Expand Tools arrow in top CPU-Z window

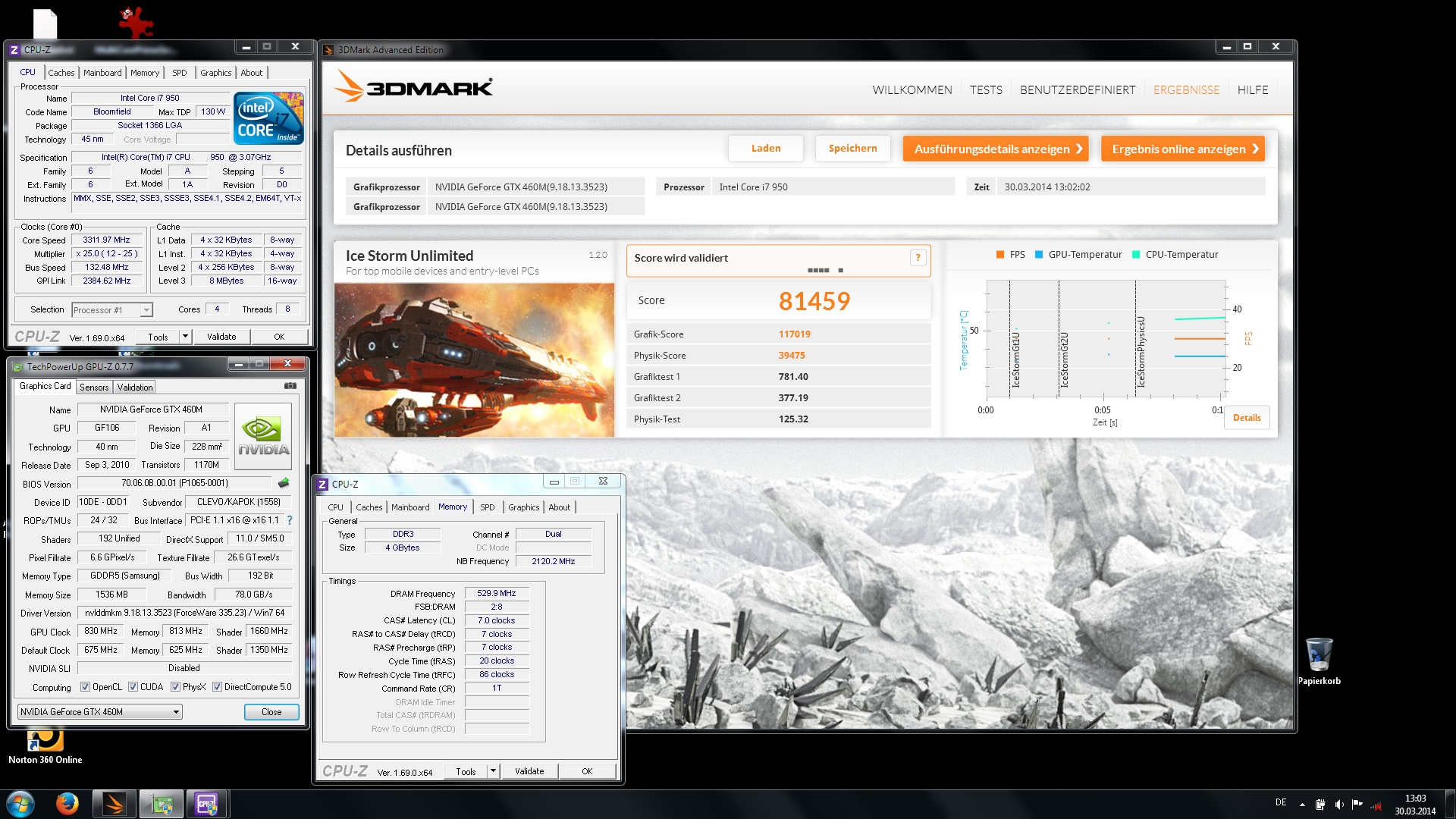[184, 337]
